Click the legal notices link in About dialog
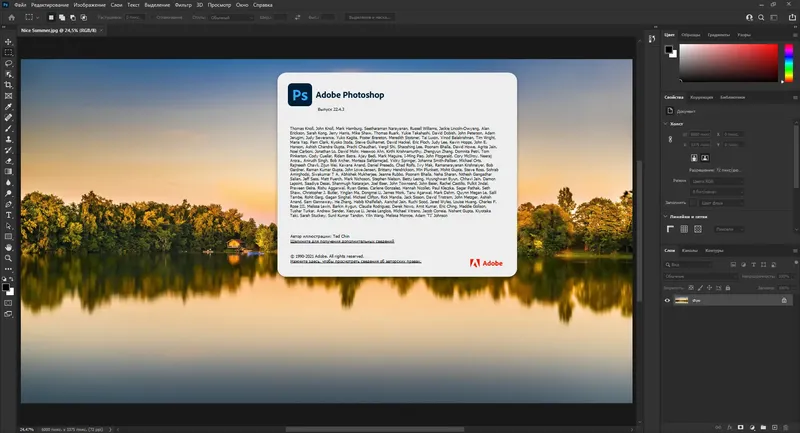 point(356,262)
